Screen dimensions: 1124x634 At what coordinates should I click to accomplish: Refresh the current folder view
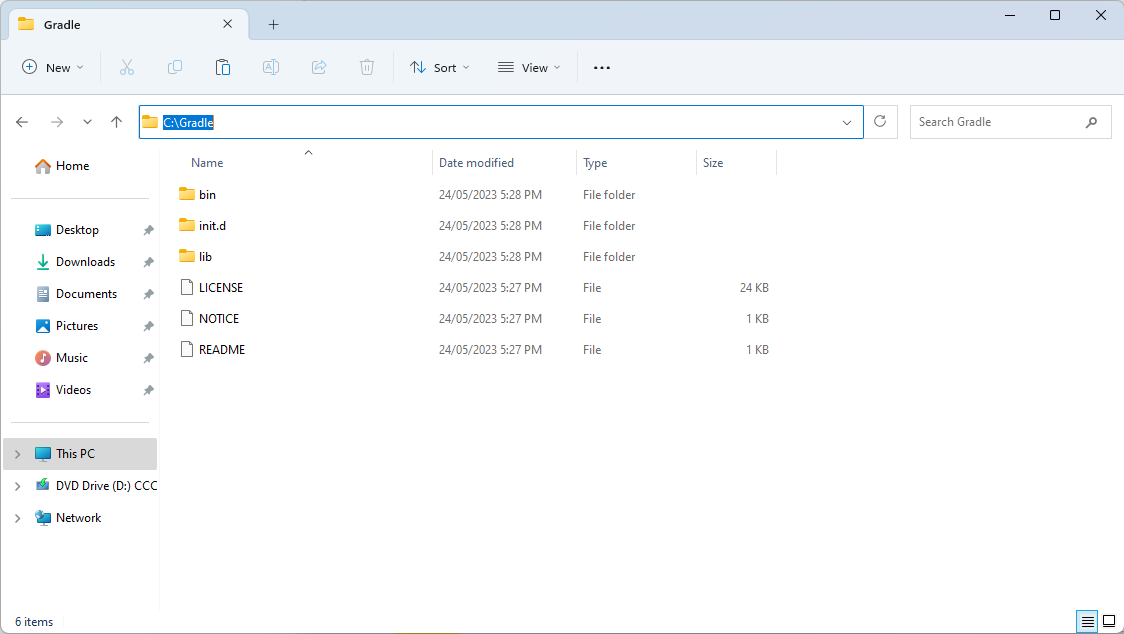[880, 121]
